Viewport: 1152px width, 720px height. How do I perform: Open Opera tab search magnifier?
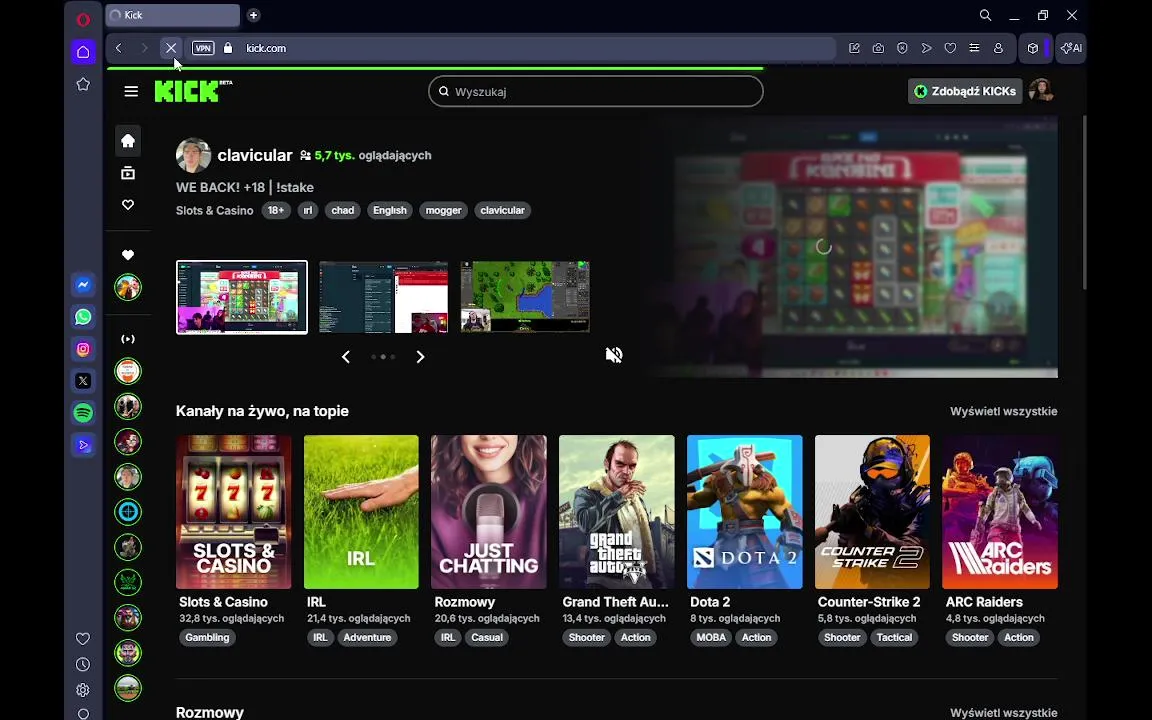985,15
